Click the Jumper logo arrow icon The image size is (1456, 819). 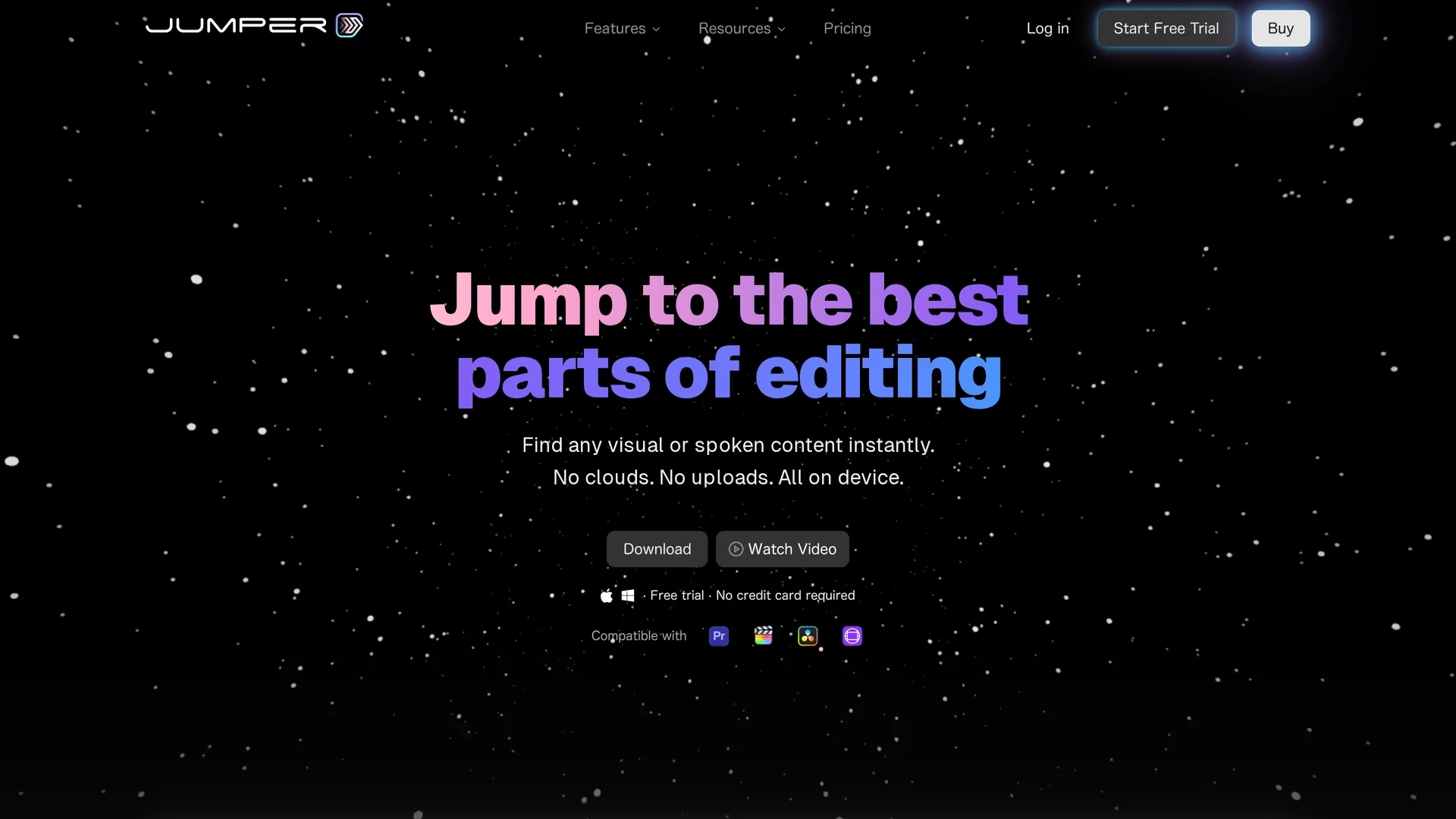pyautogui.click(x=350, y=25)
